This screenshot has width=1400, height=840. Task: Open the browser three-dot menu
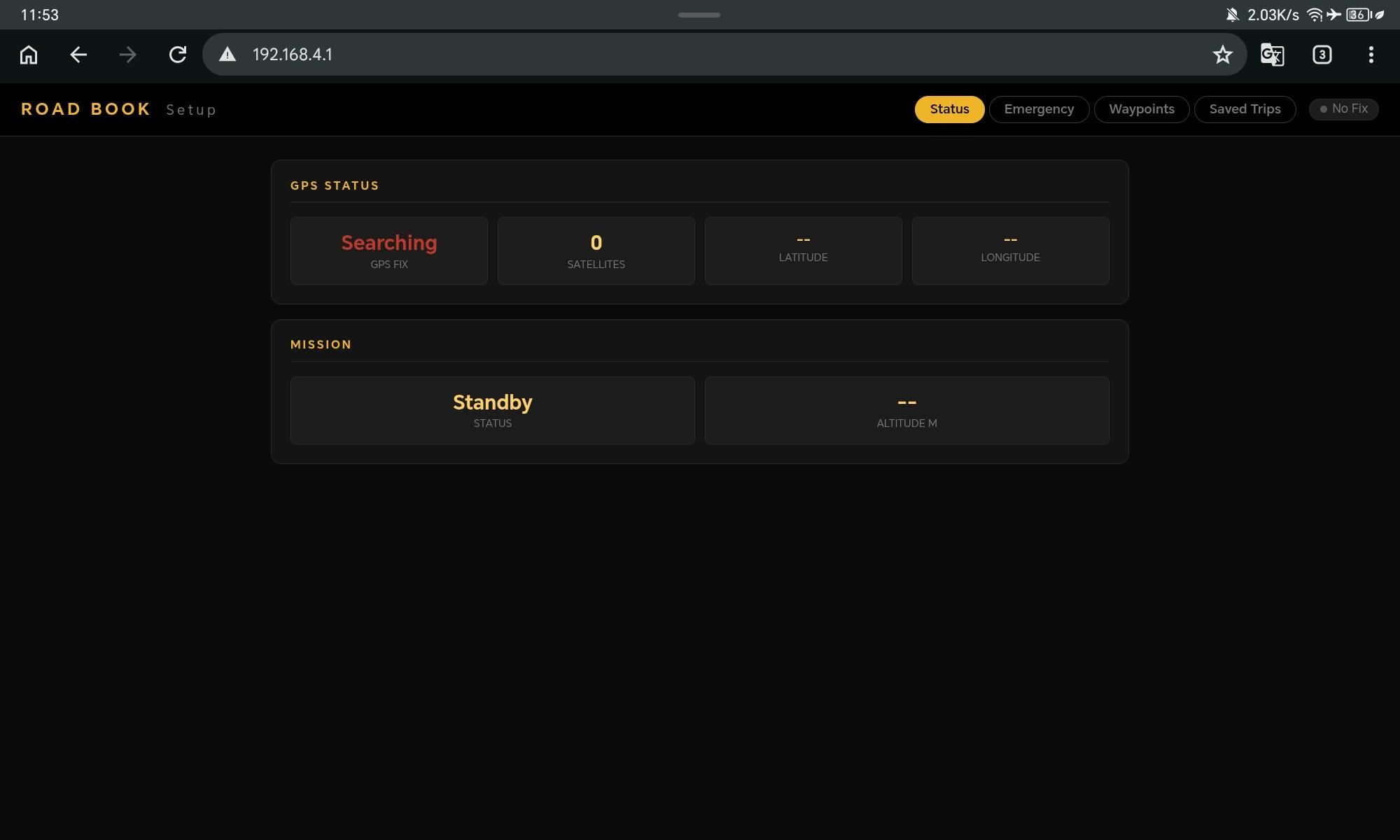pyautogui.click(x=1371, y=55)
